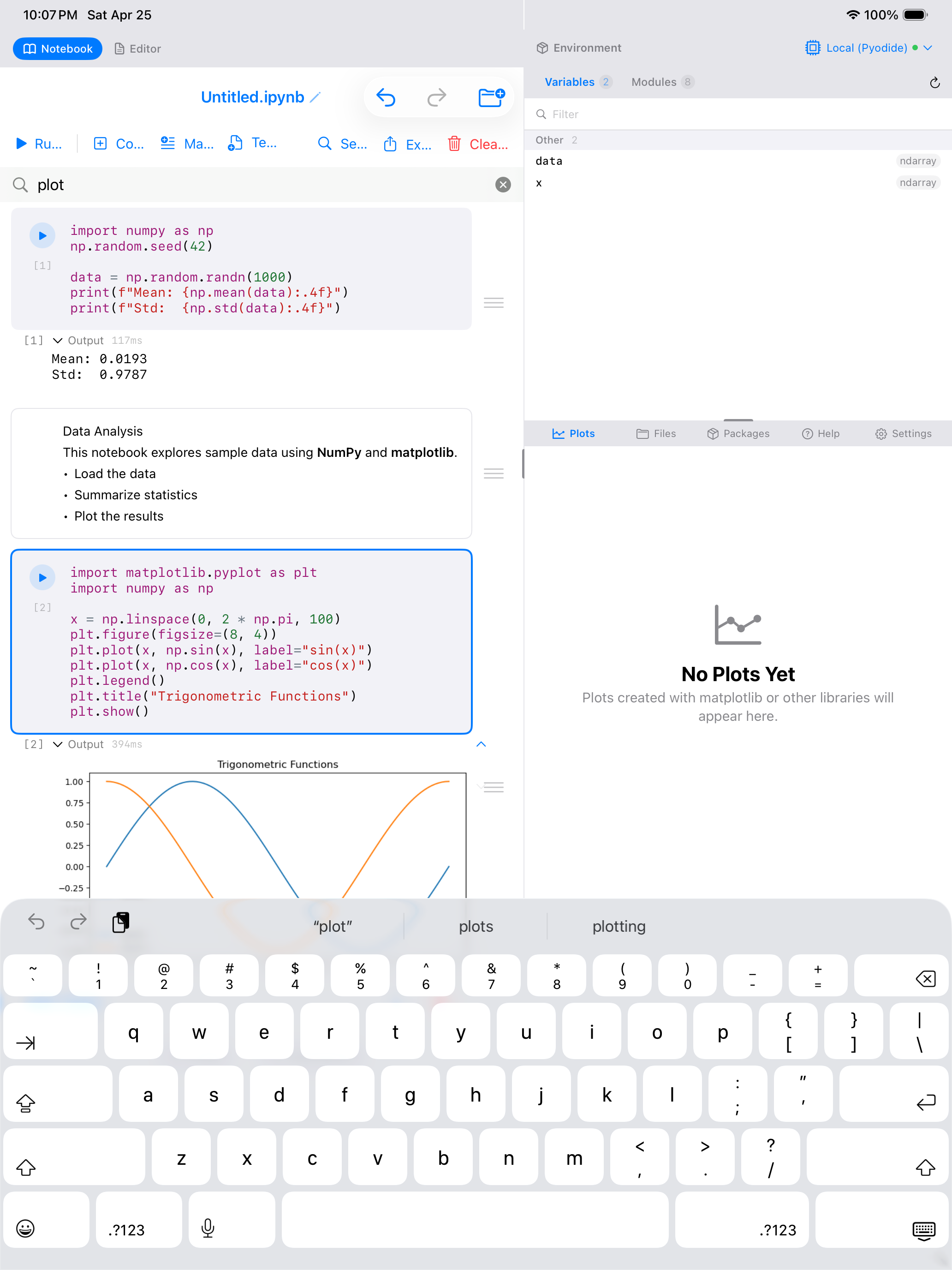Refresh the variables list
This screenshot has width=952, height=1270.
[935, 83]
